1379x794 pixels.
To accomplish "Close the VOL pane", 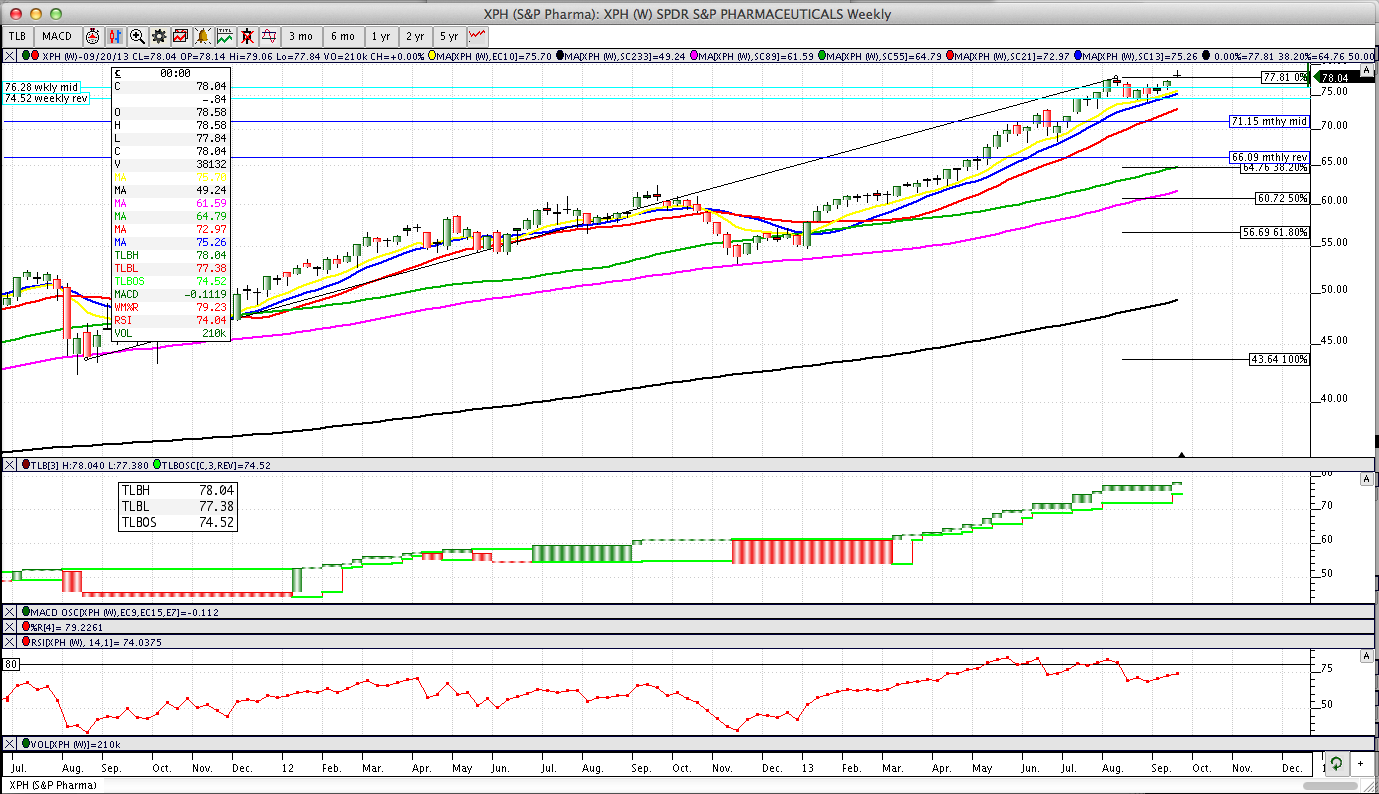I will (x=10, y=745).
